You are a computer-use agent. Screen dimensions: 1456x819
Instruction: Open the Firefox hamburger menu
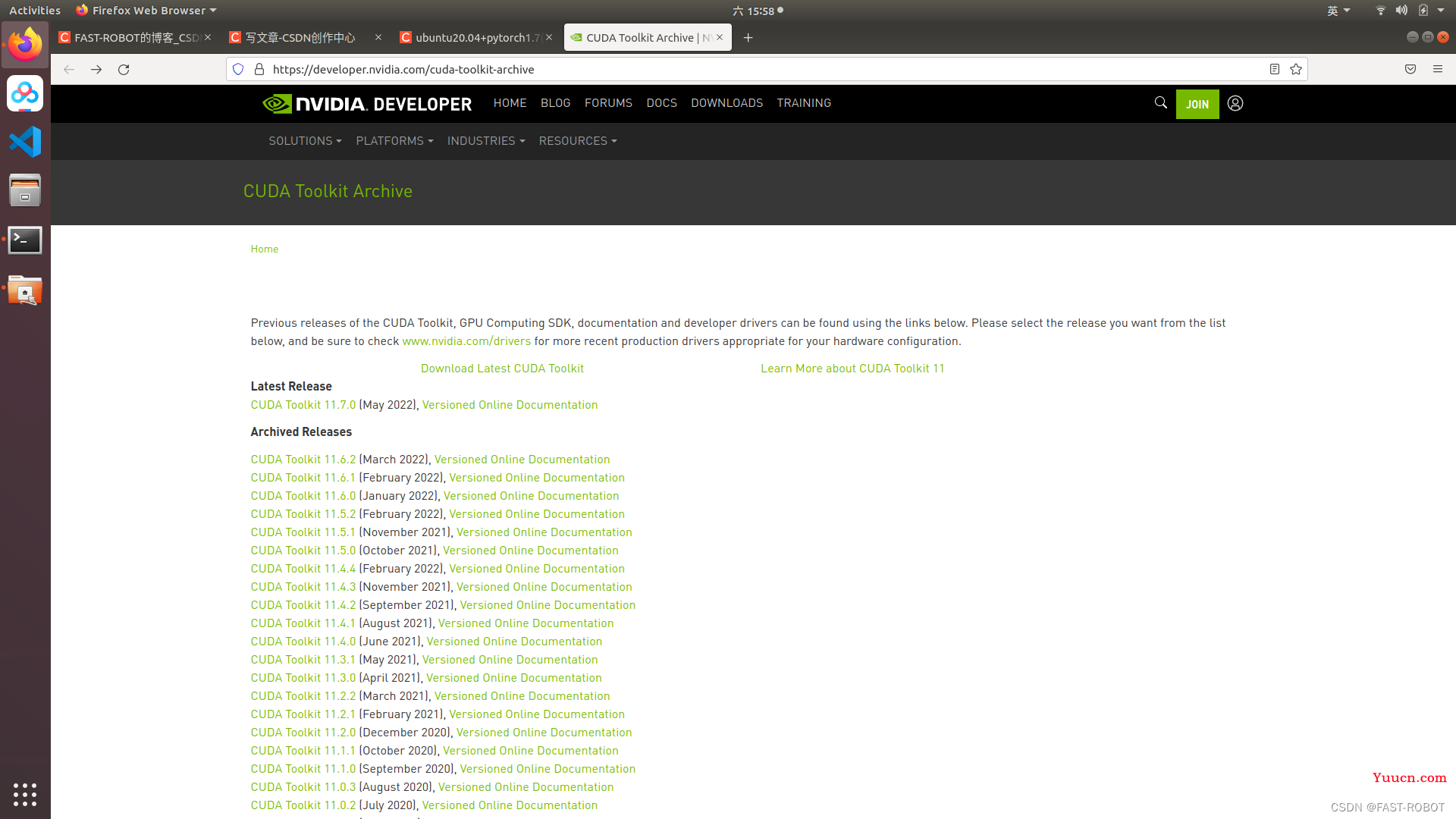pyautogui.click(x=1438, y=69)
